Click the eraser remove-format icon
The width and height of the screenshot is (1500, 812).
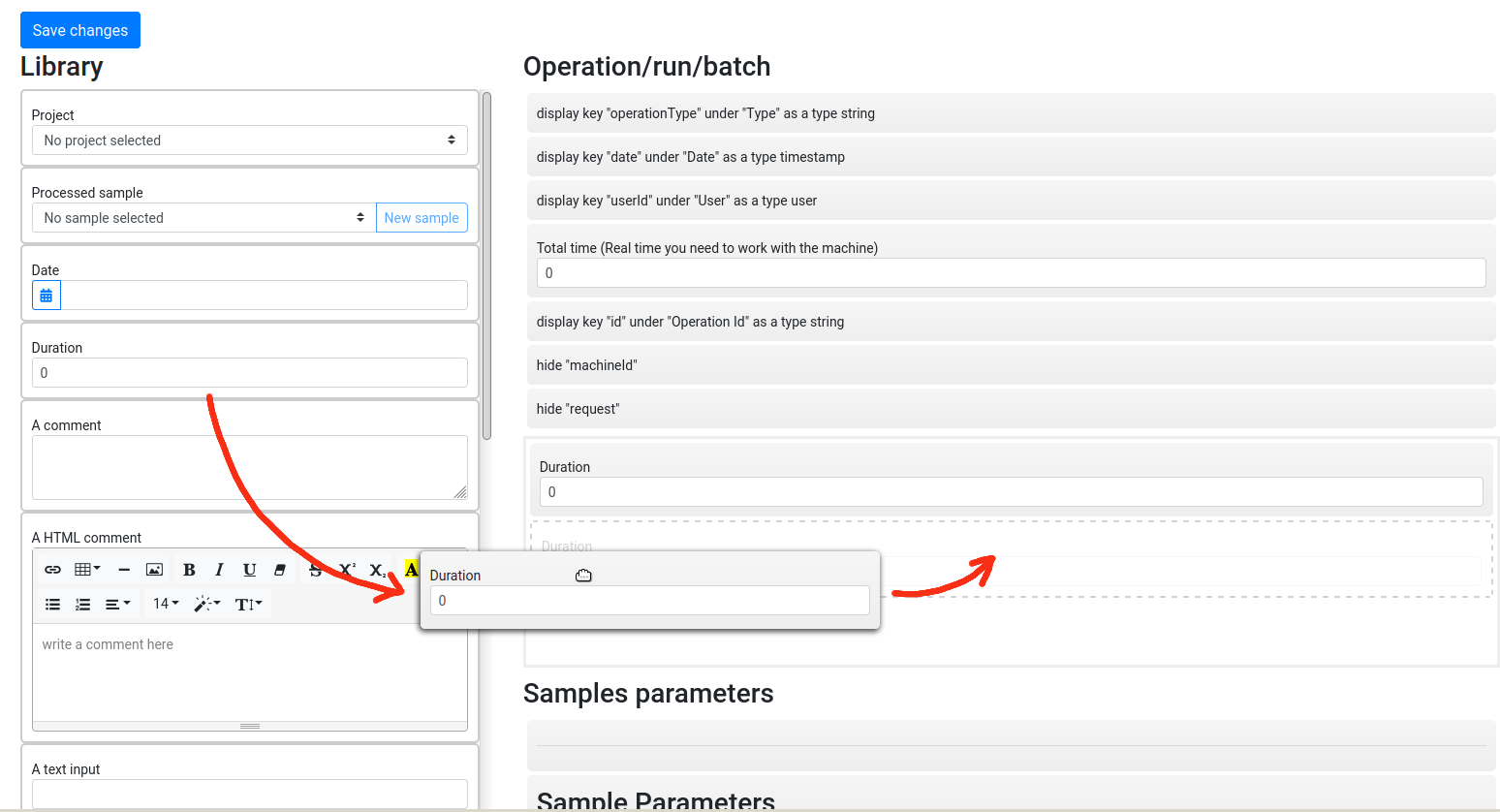click(x=280, y=570)
